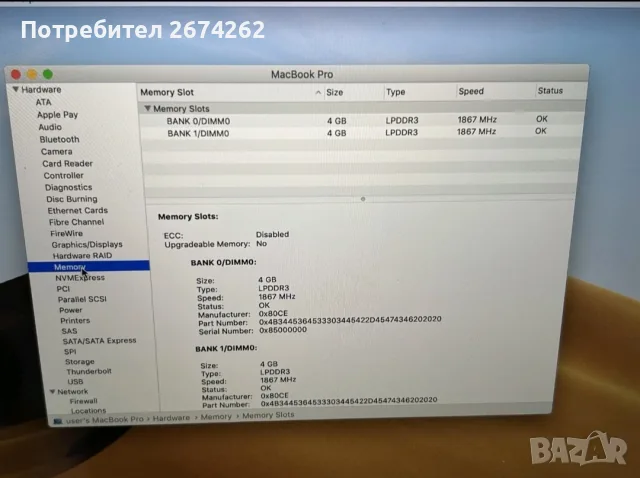Sort by the Speed column header
The image size is (640, 478).
(x=471, y=91)
